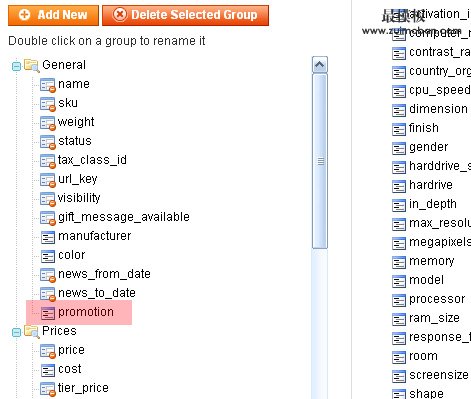Select the Prices folder icon
Viewport: 471px width, 399px height.
[x=32, y=331]
